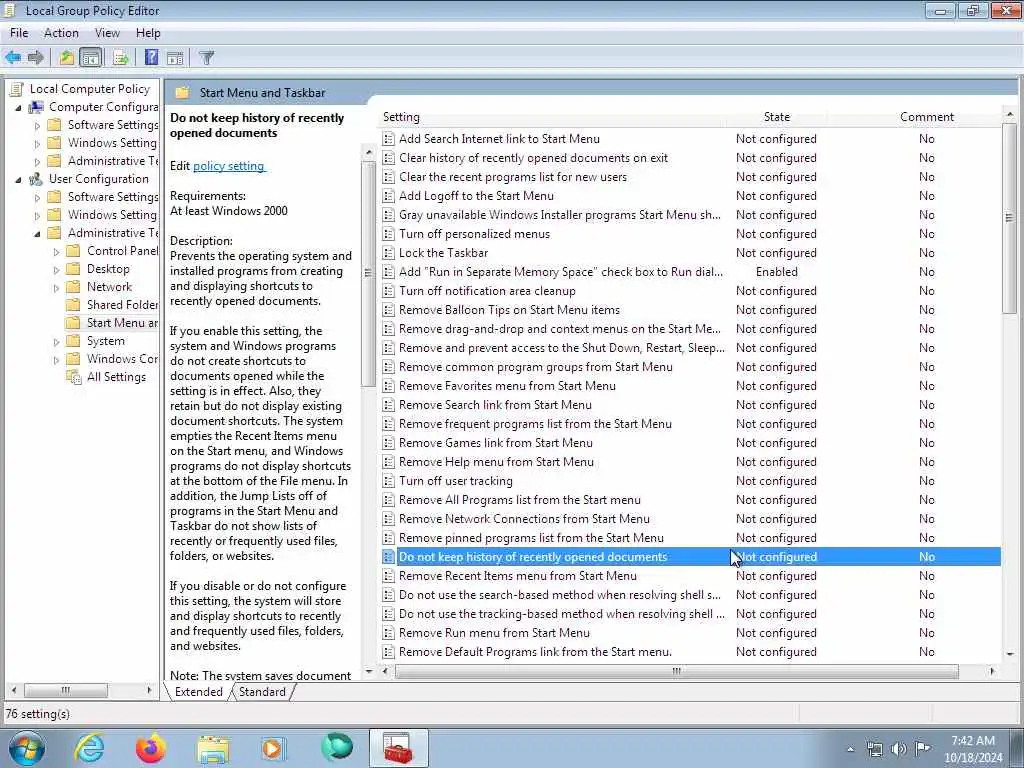
Task: Click the volume speaker tray icon
Action: (x=899, y=749)
